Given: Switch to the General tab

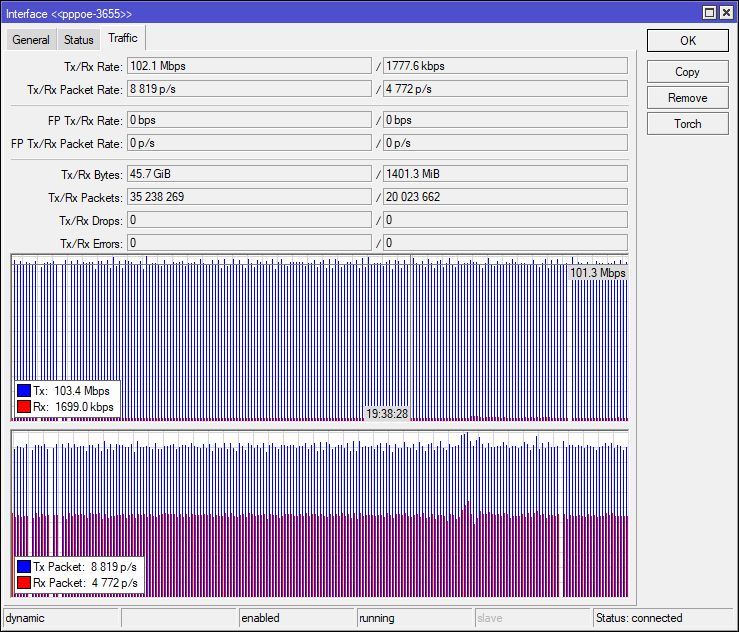Looking at the screenshot, I should click(31, 40).
